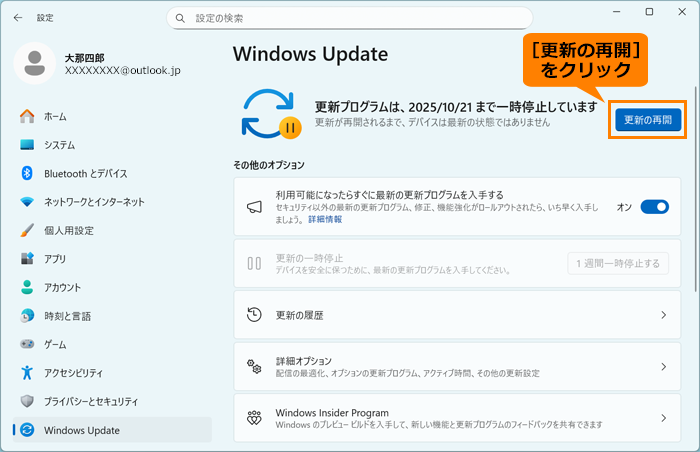700x452 pixels.
Task: Click the Bluetooth icon in sidebar
Action: click(27, 173)
